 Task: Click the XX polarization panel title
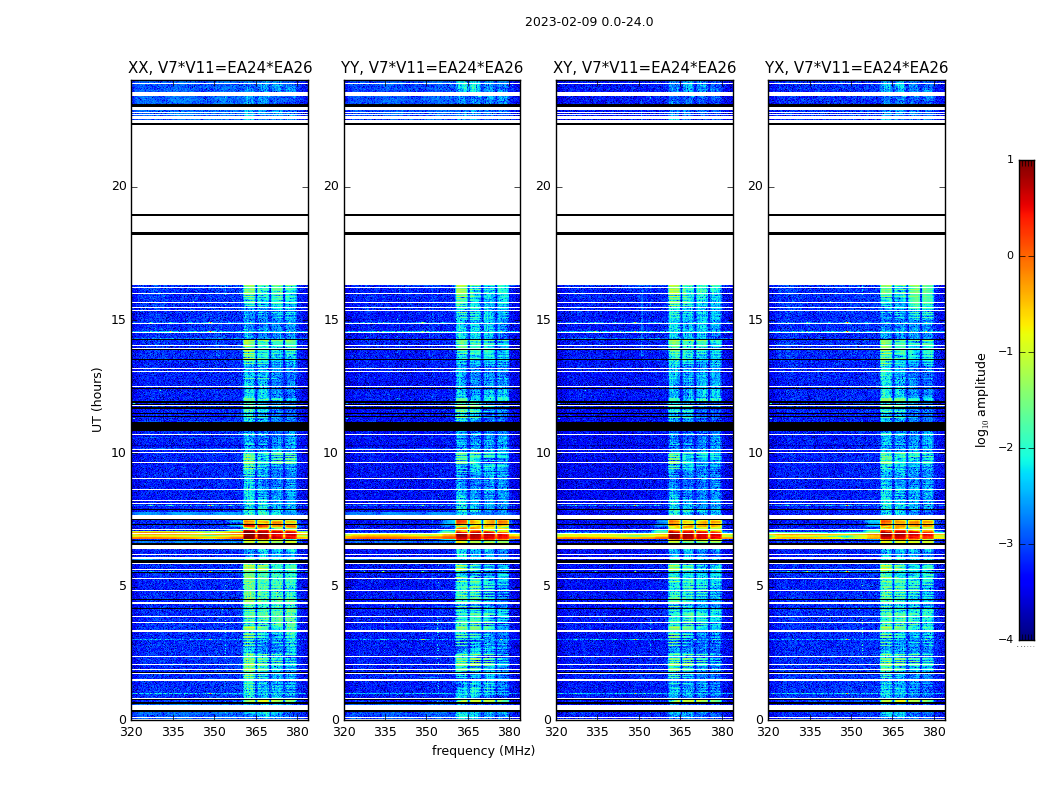click(x=220, y=68)
